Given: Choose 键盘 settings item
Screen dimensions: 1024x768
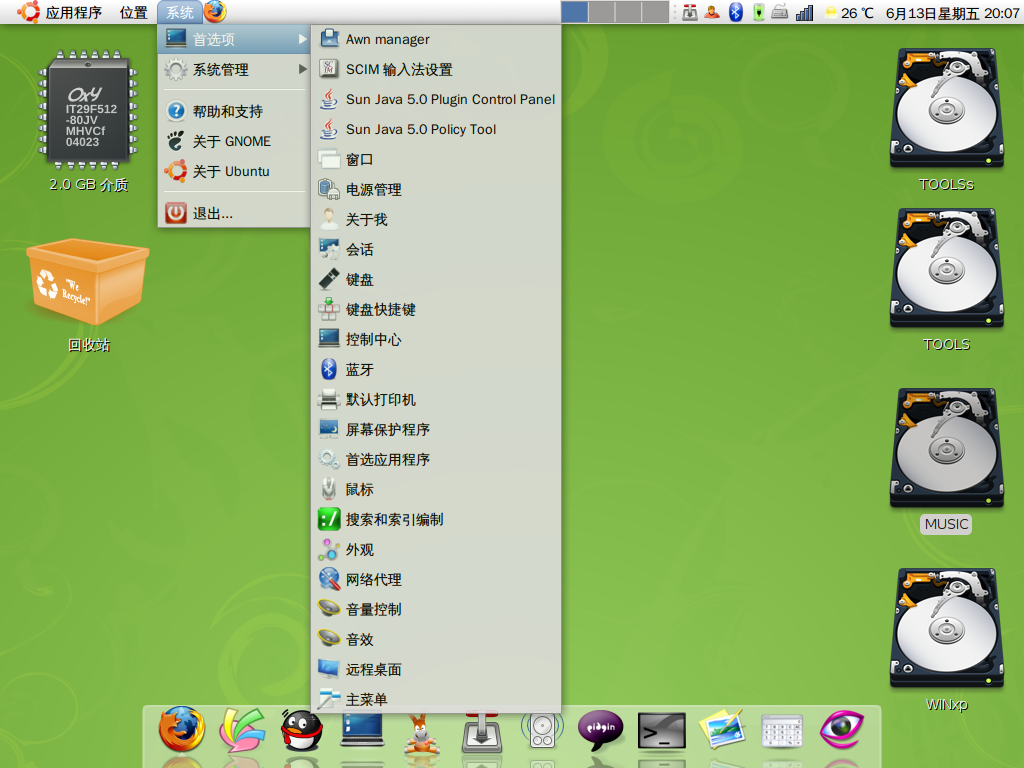Looking at the screenshot, I should pos(436,280).
